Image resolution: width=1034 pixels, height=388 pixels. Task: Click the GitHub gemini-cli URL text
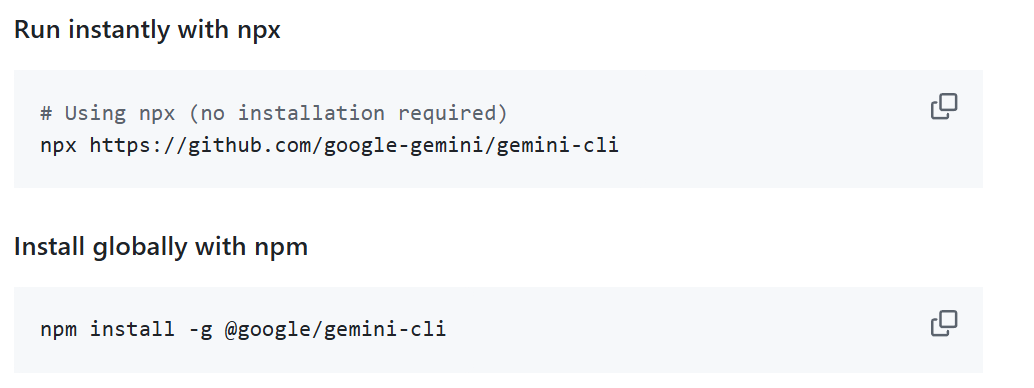[354, 145]
